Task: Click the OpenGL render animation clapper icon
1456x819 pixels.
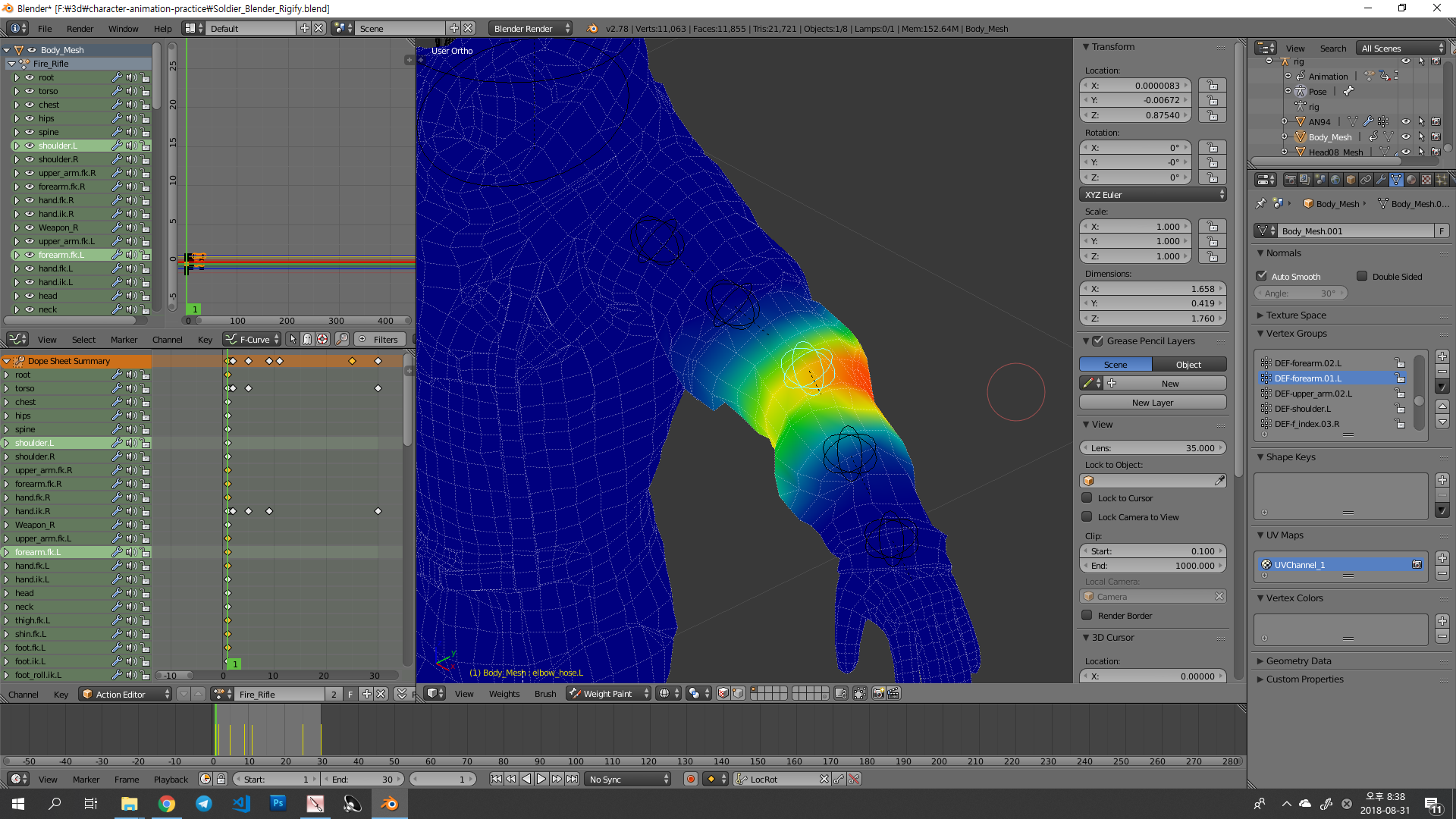Action: click(894, 693)
